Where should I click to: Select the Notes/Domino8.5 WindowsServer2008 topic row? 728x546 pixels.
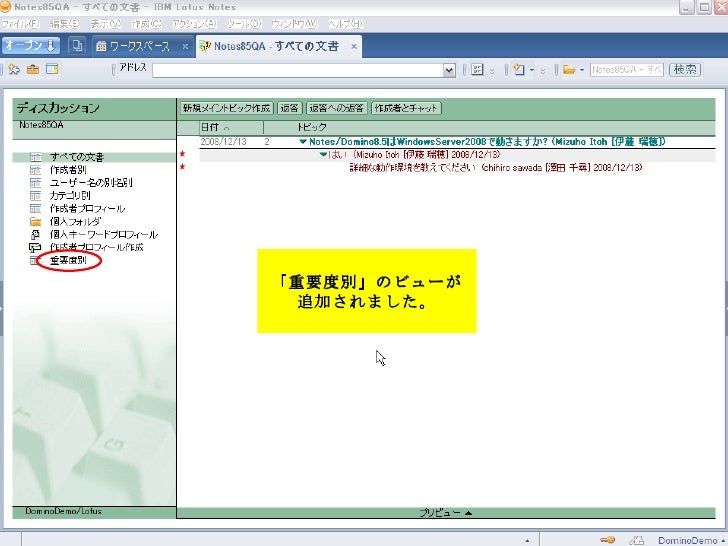click(x=488, y=142)
